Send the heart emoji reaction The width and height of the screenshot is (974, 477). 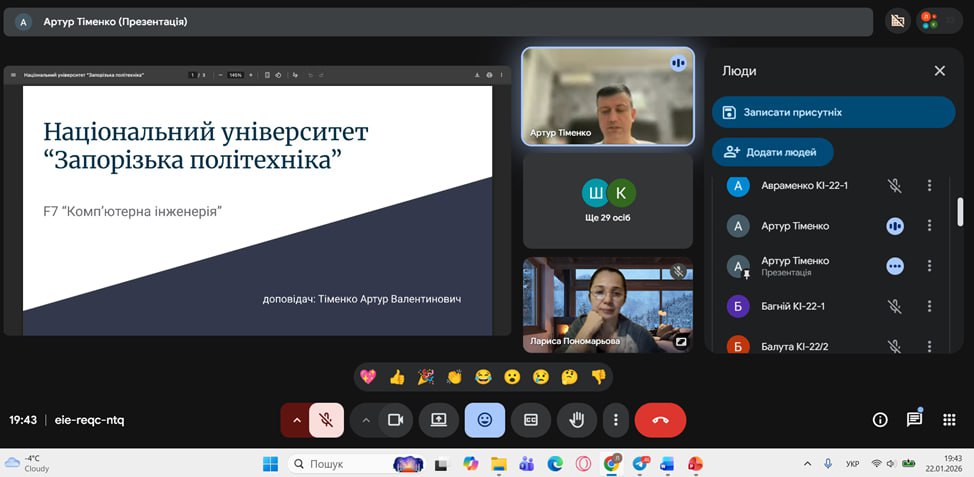368,377
